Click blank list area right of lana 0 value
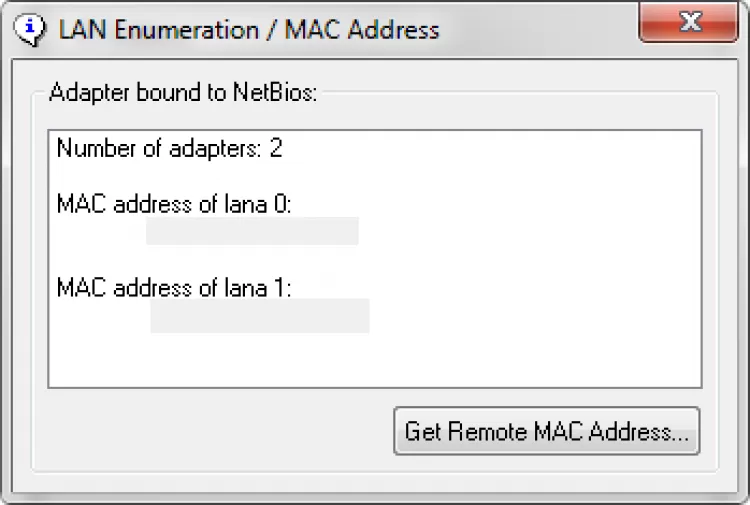 [x=520, y=231]
